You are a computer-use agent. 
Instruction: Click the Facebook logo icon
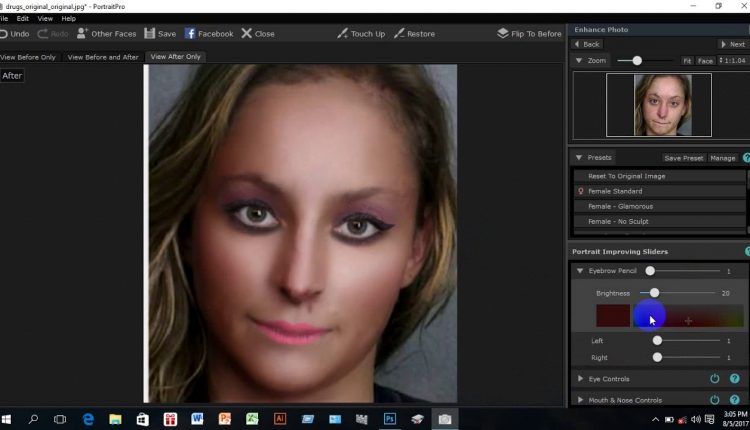(x=190, y=33)
